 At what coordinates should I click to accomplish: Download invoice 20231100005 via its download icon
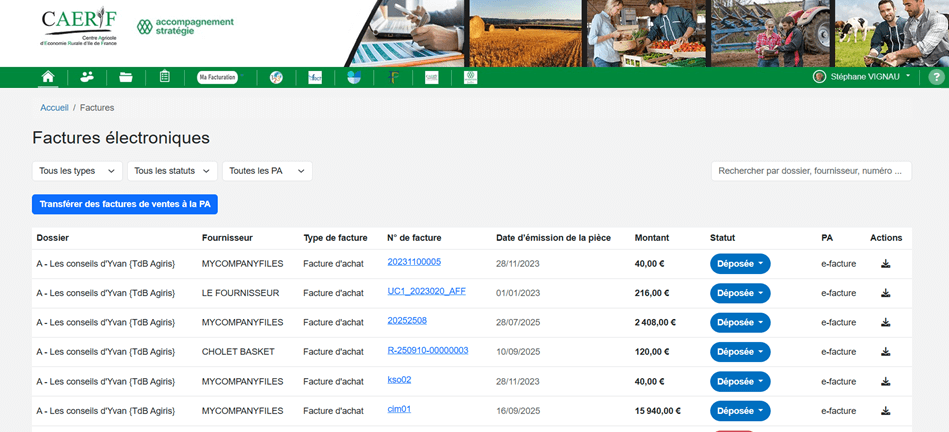885,265
